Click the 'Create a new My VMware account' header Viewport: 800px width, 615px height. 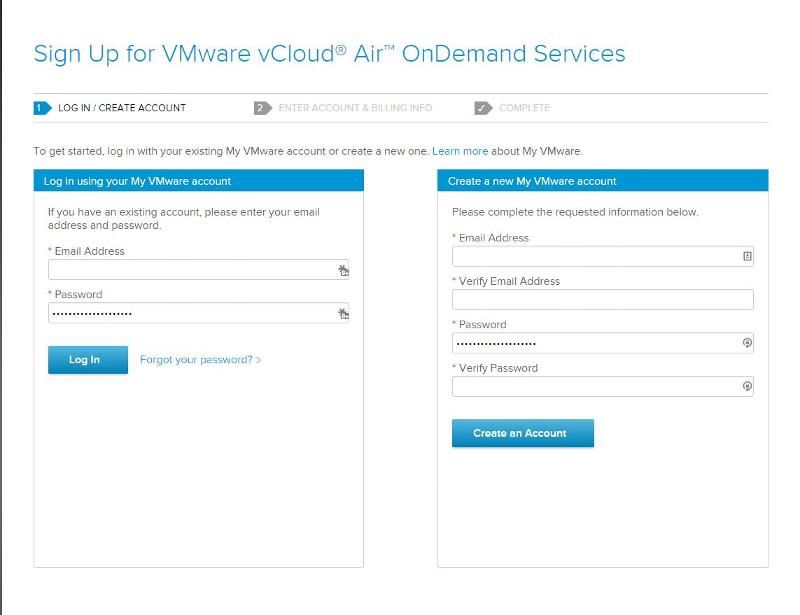pyautogui.click(x=603, y=181)
